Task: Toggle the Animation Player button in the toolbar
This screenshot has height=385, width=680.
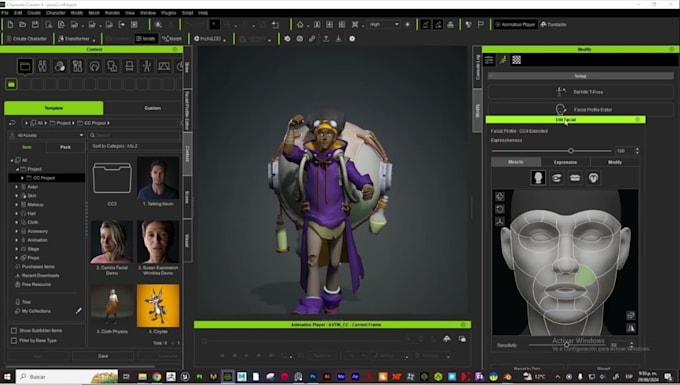Action: (515, 25)
